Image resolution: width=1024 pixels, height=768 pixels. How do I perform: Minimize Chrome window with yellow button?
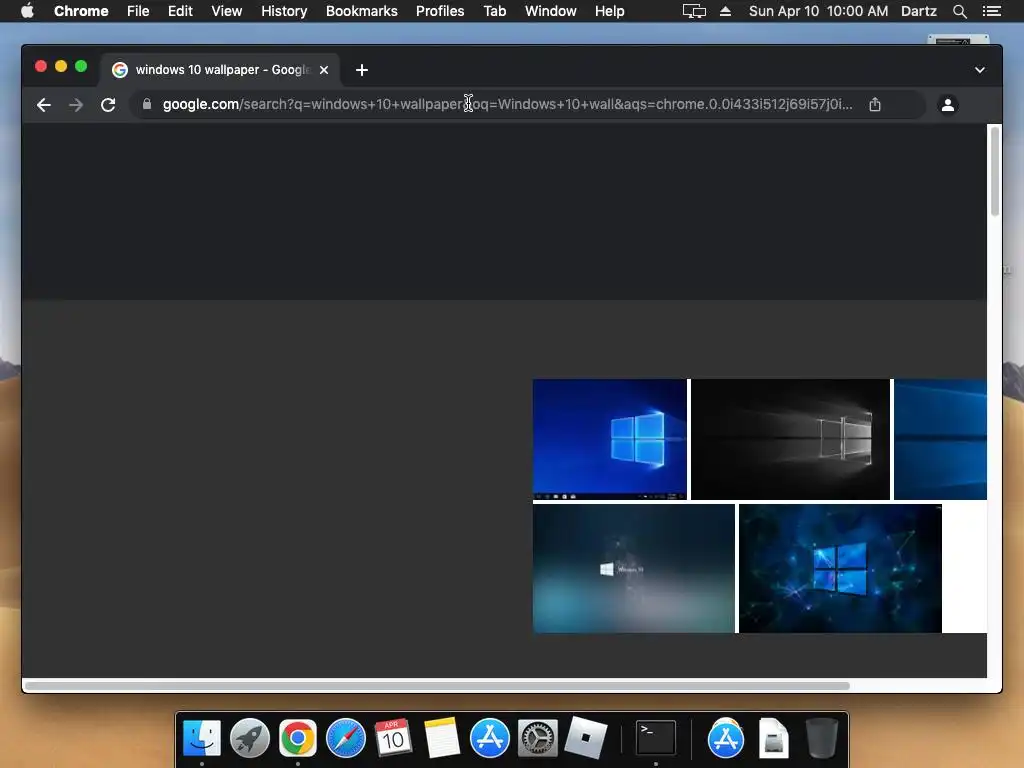point(61,66)
